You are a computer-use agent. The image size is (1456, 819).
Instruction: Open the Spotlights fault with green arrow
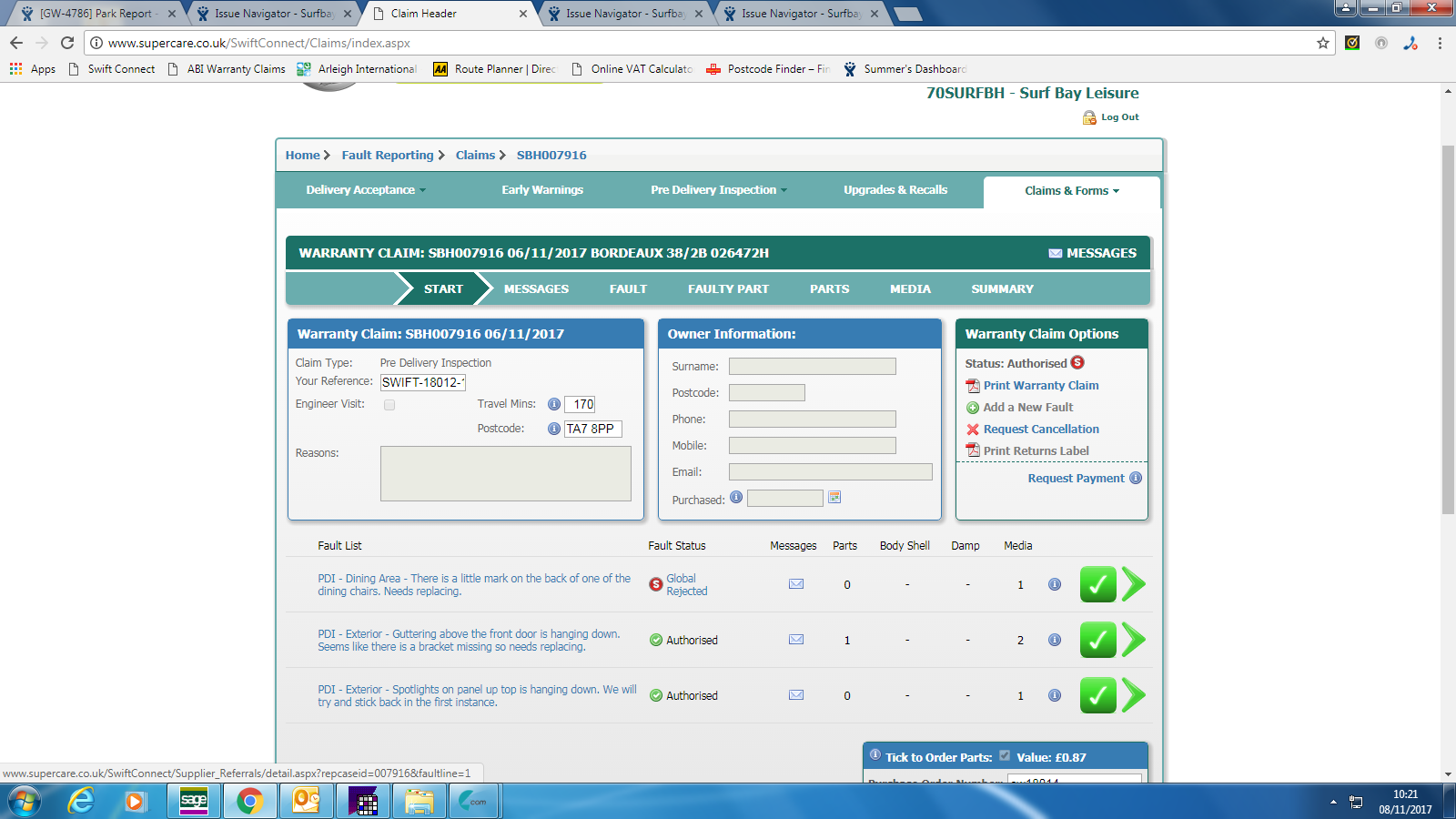[1134, 695]
